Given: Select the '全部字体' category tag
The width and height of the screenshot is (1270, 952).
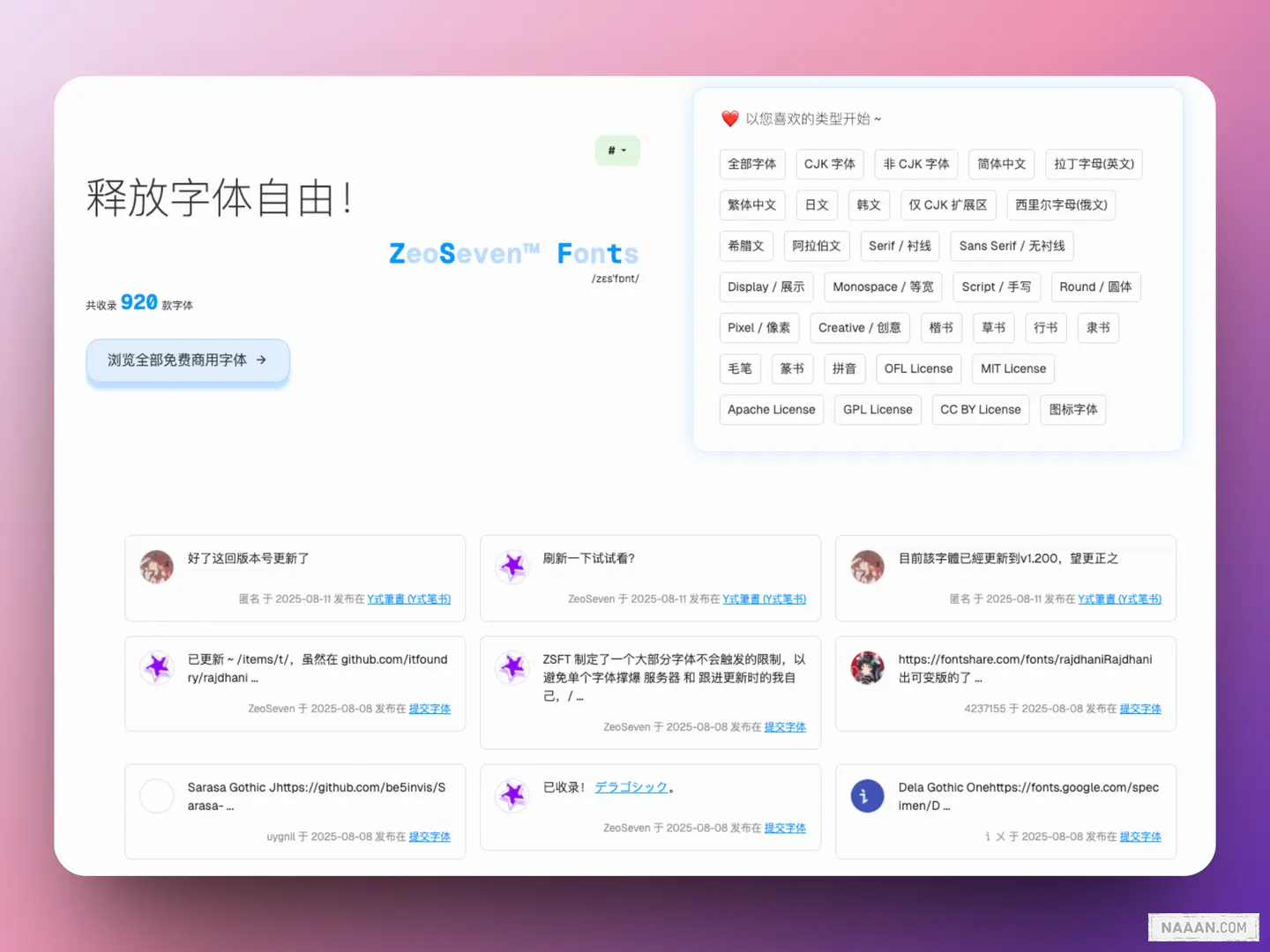Looking at the screenshot, I should [751, 164].
